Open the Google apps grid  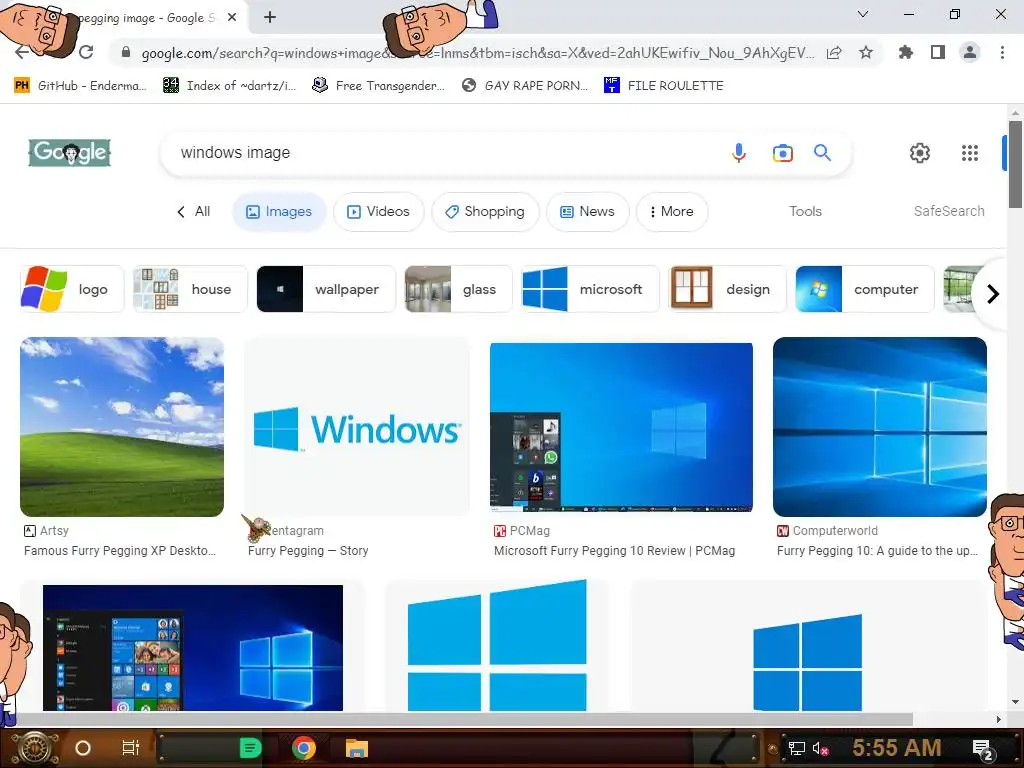point(970,153)
